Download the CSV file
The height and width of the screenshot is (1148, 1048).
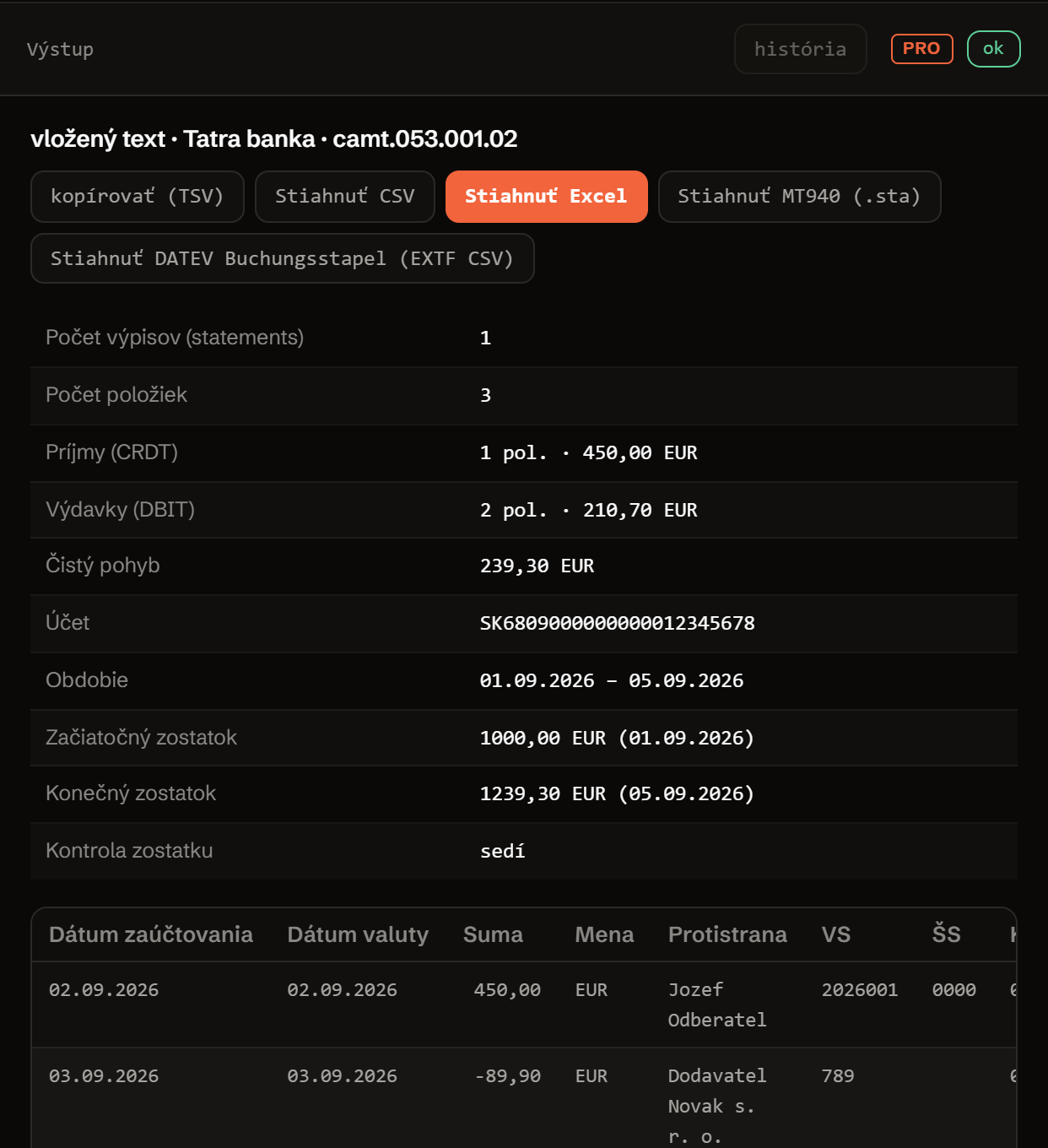click(345, 197)
